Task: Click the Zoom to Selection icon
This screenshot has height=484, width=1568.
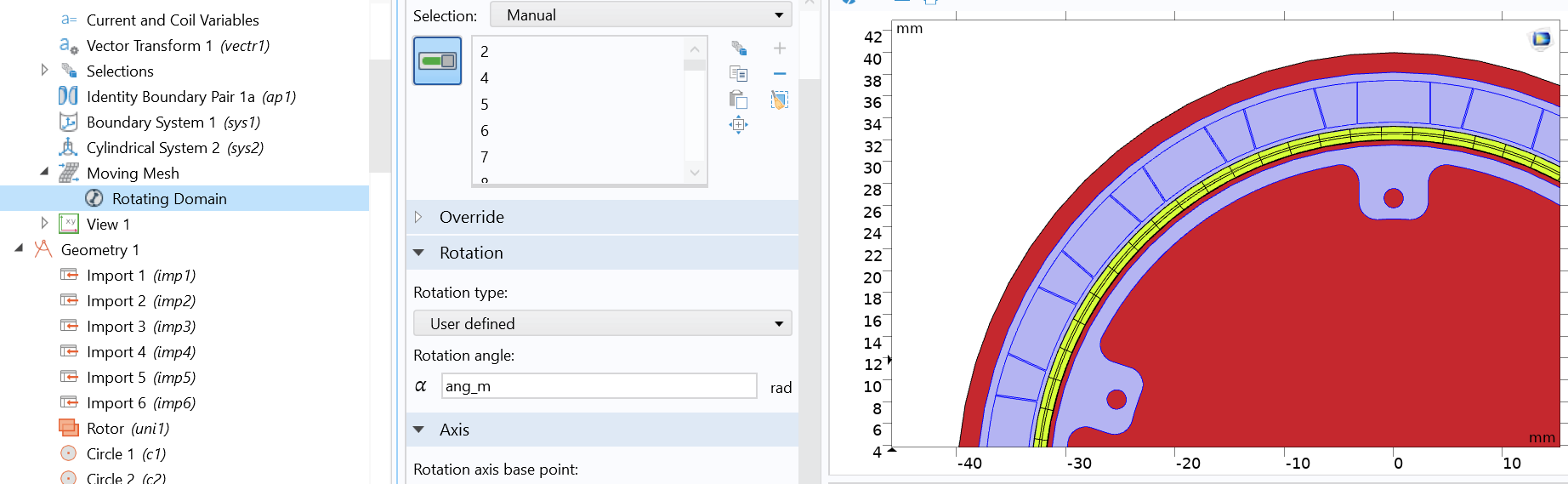Action: (738, 125)
